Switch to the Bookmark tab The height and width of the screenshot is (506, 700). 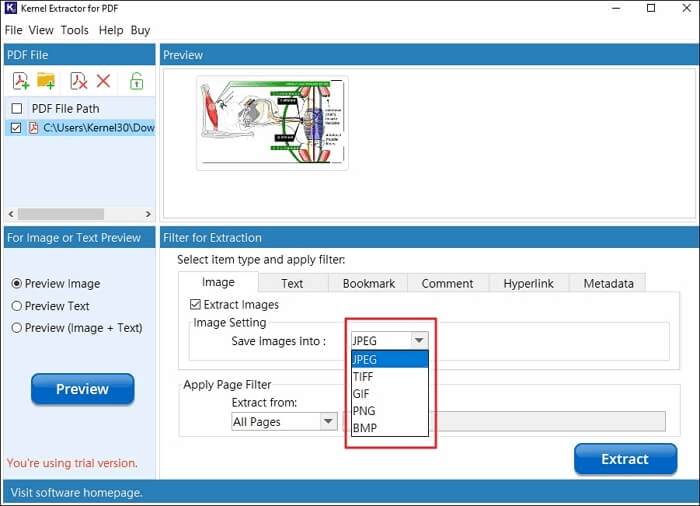[368, 284]
